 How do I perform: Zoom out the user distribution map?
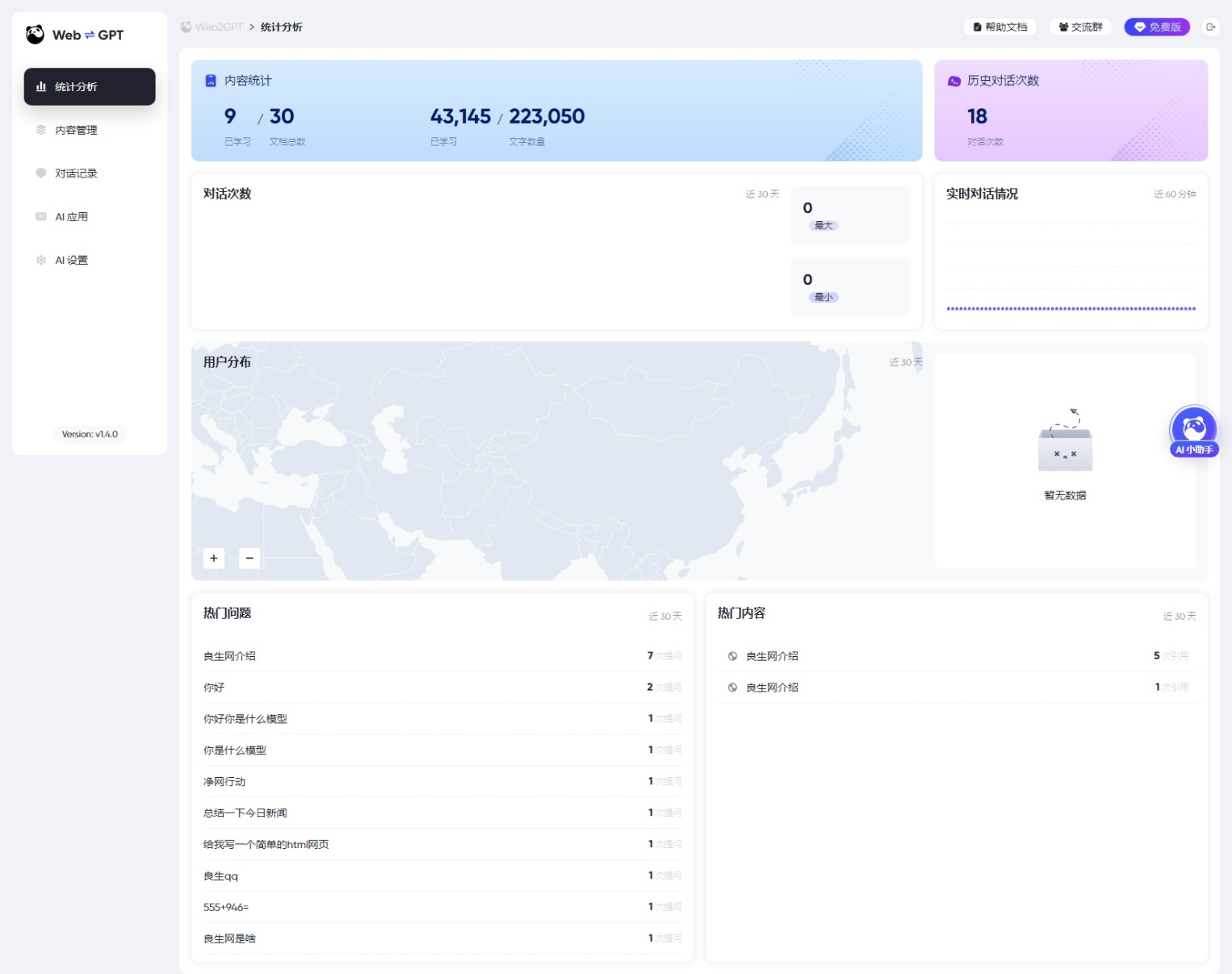tap(249, 558)
